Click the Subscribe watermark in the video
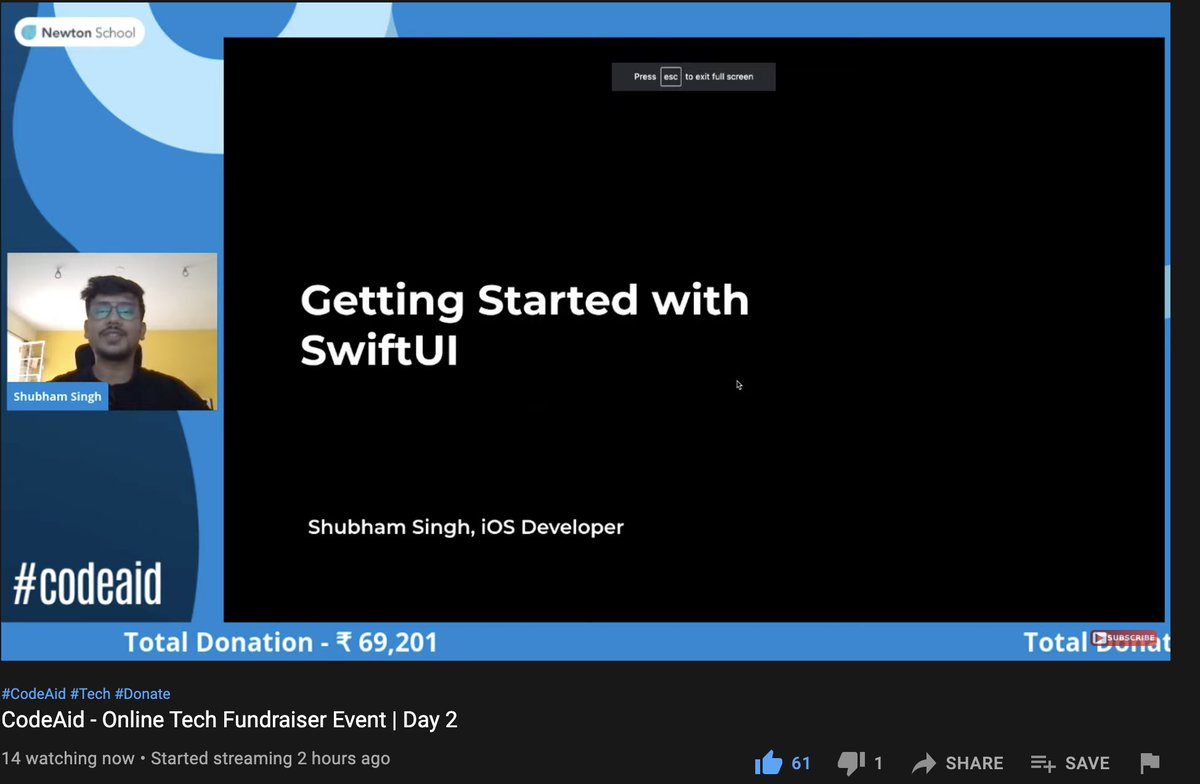The height and width of the screenshot is (784, 1200). pos(1124,638)
